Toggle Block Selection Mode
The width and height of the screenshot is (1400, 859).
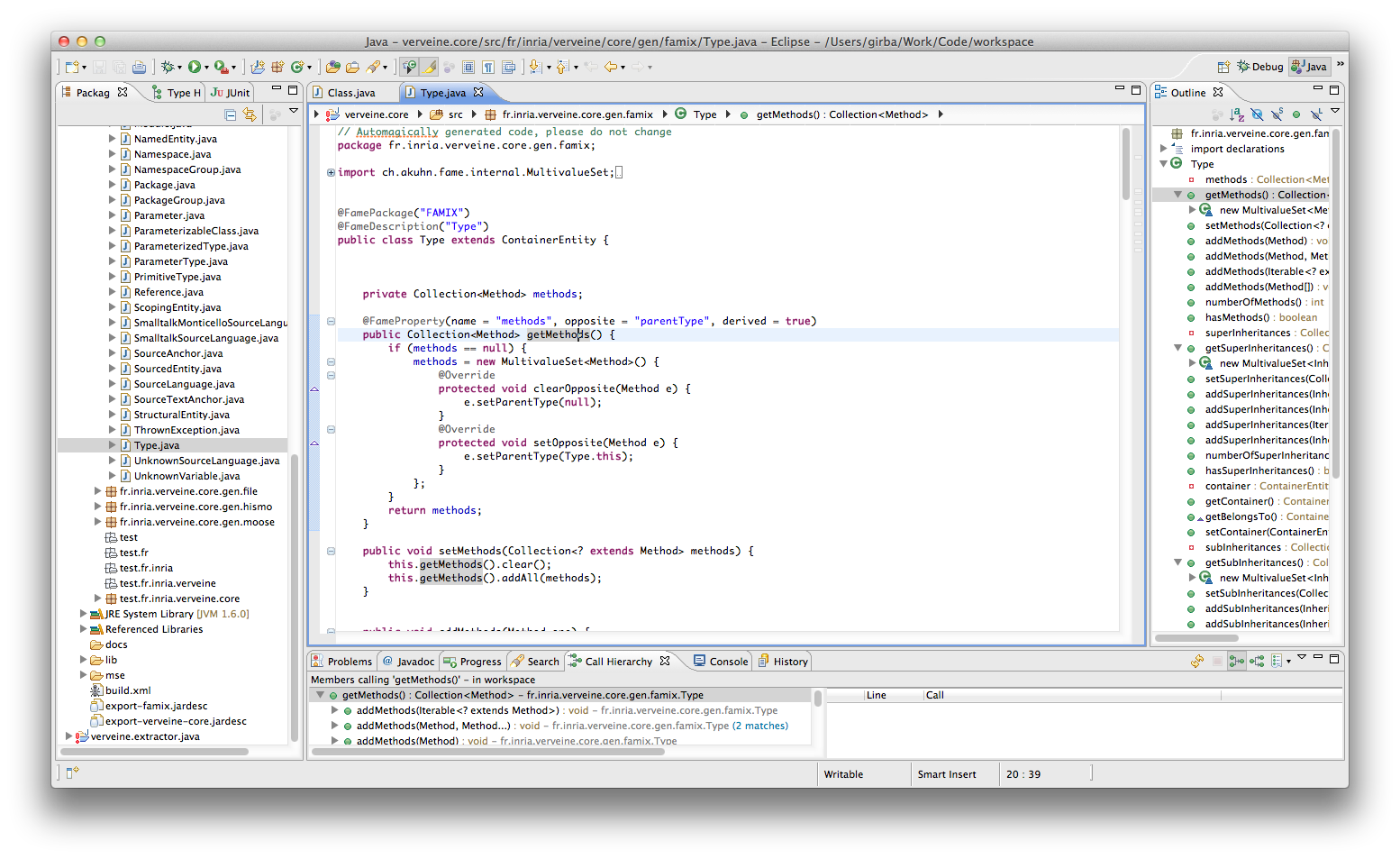pos(468,67)
